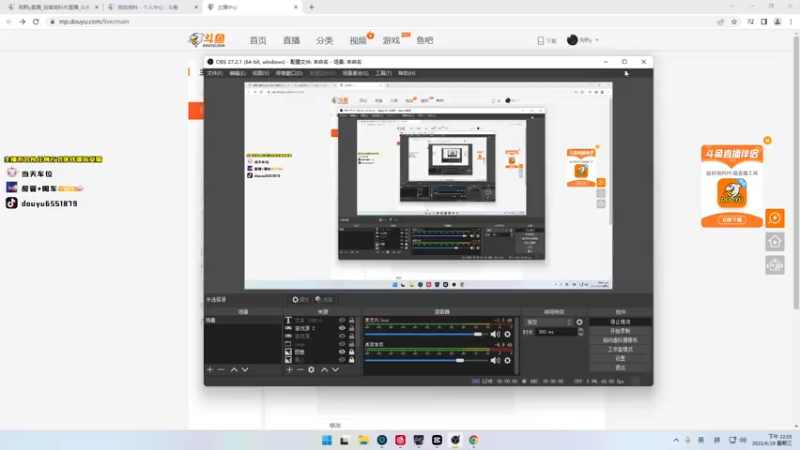The width and height of the screenshot is (800, 450).
Task: Open Help menu in OBS
Action: coord(407,73)
